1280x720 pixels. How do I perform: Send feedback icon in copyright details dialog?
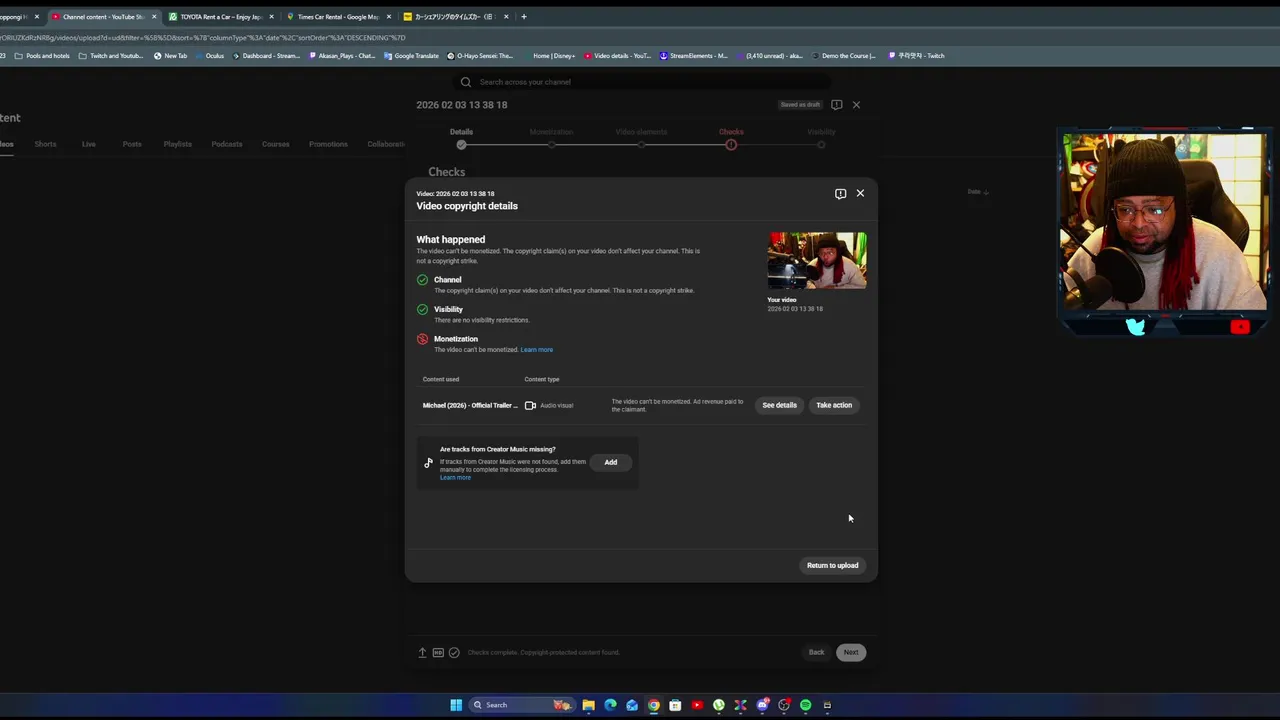tap(840, 193)
